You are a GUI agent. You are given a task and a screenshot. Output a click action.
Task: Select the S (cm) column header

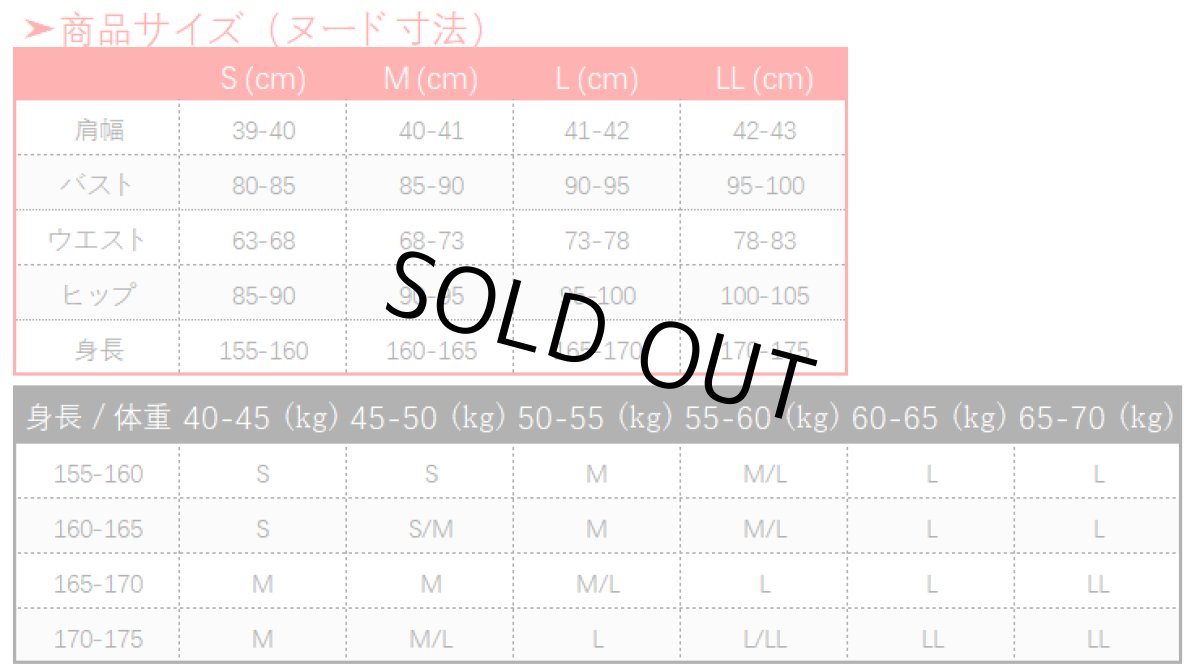coord(263,79)
